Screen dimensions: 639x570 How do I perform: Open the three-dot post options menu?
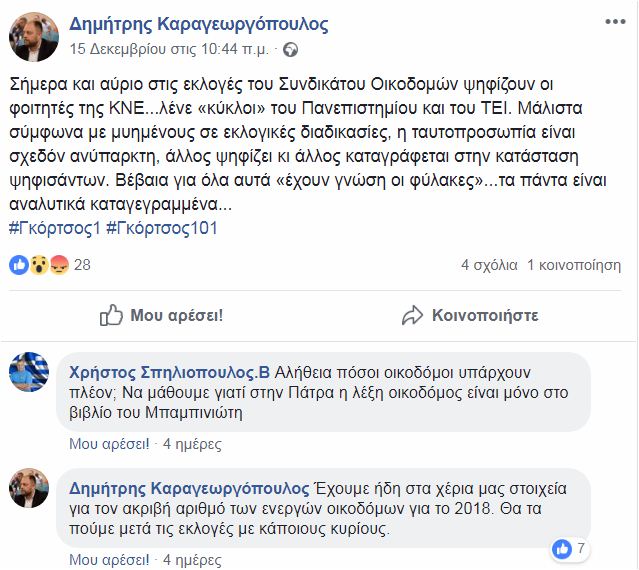615,22
